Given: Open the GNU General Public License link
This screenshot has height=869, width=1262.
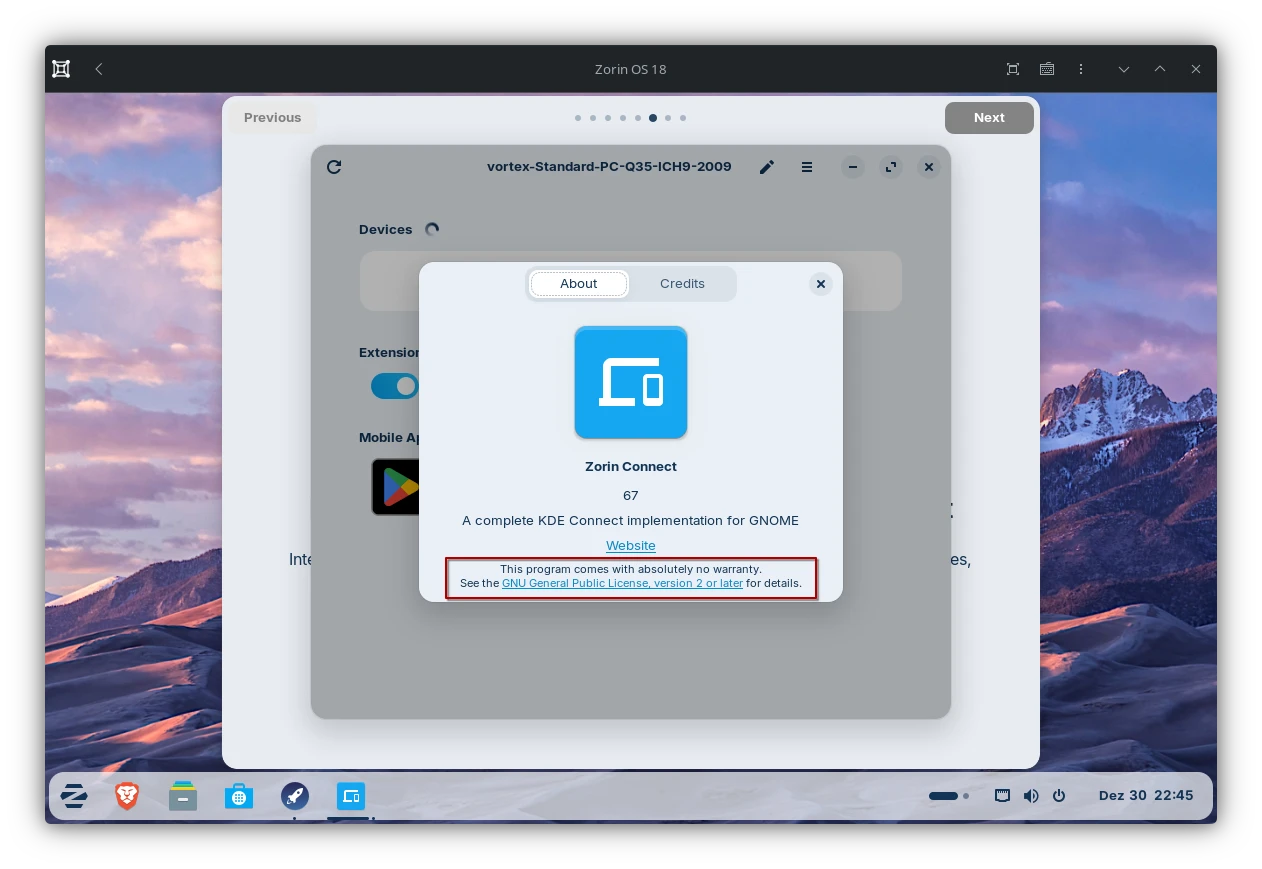Looking at the screenshot, I should click(x=622, y=583).
